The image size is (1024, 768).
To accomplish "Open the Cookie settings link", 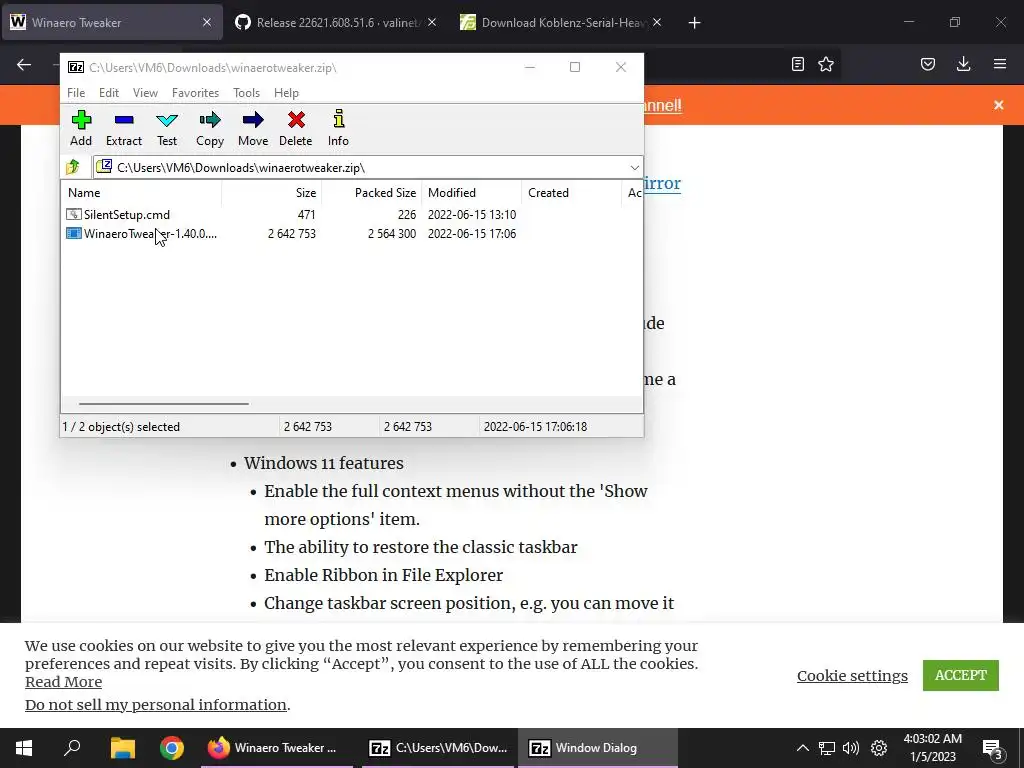I will tap(852, 676).
